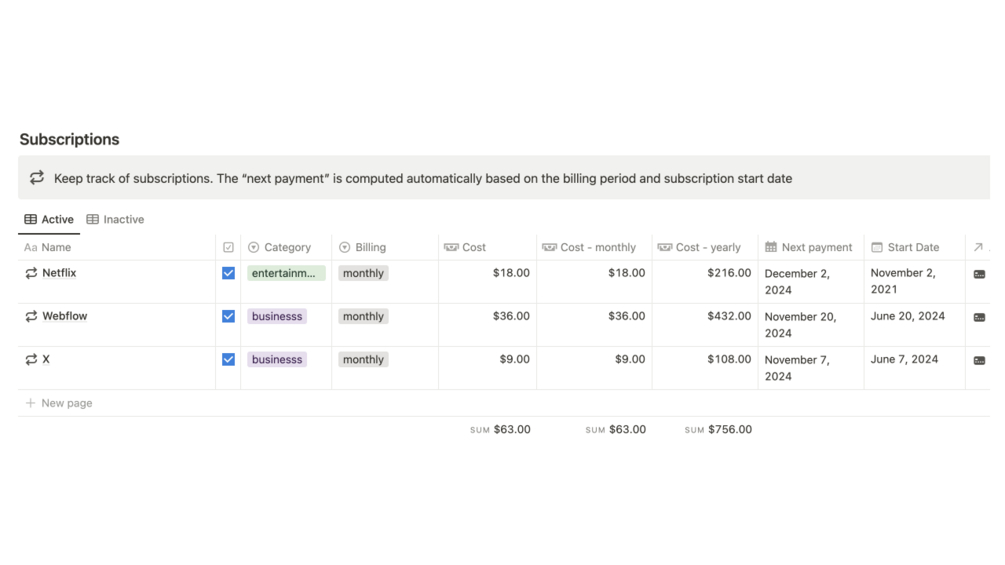The height and width of the screenshot is (565, 1005).
Task: Click start date June 7, 2024
Action: click(x=904, y=359)
